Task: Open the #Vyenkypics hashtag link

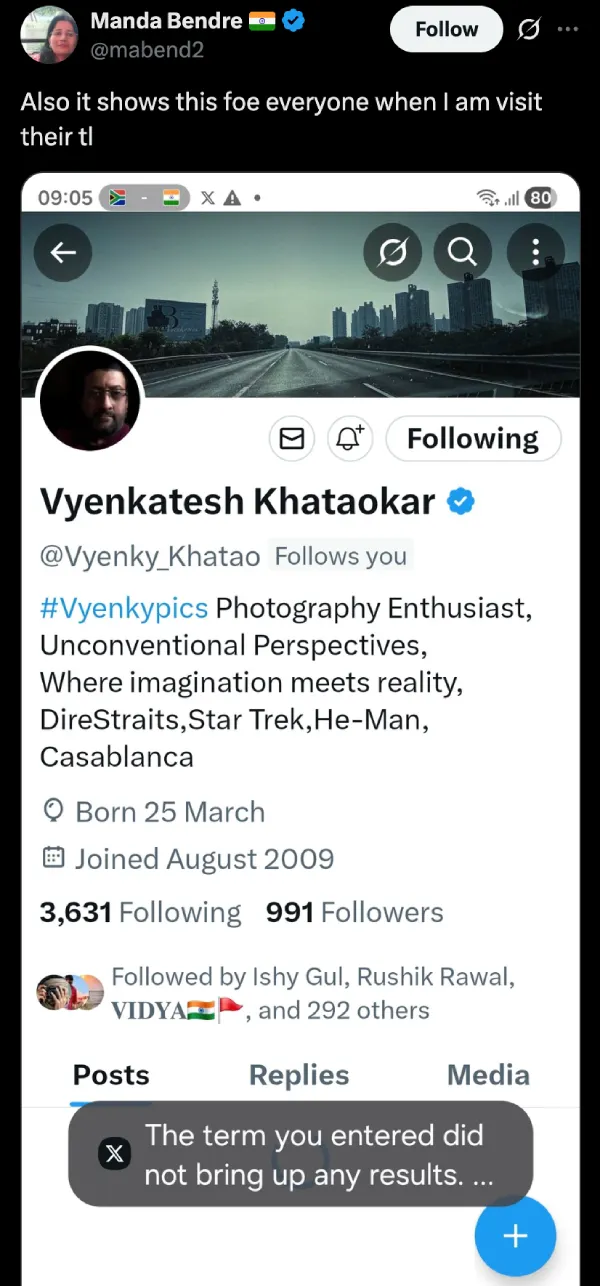Action: [124, 608]
